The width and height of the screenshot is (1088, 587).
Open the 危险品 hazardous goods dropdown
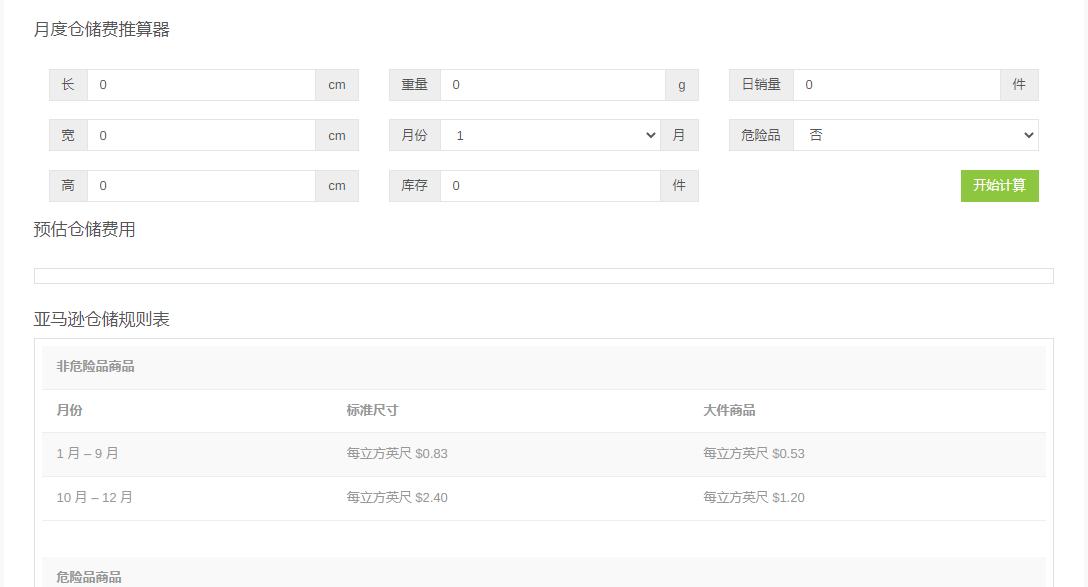point(915,135)
